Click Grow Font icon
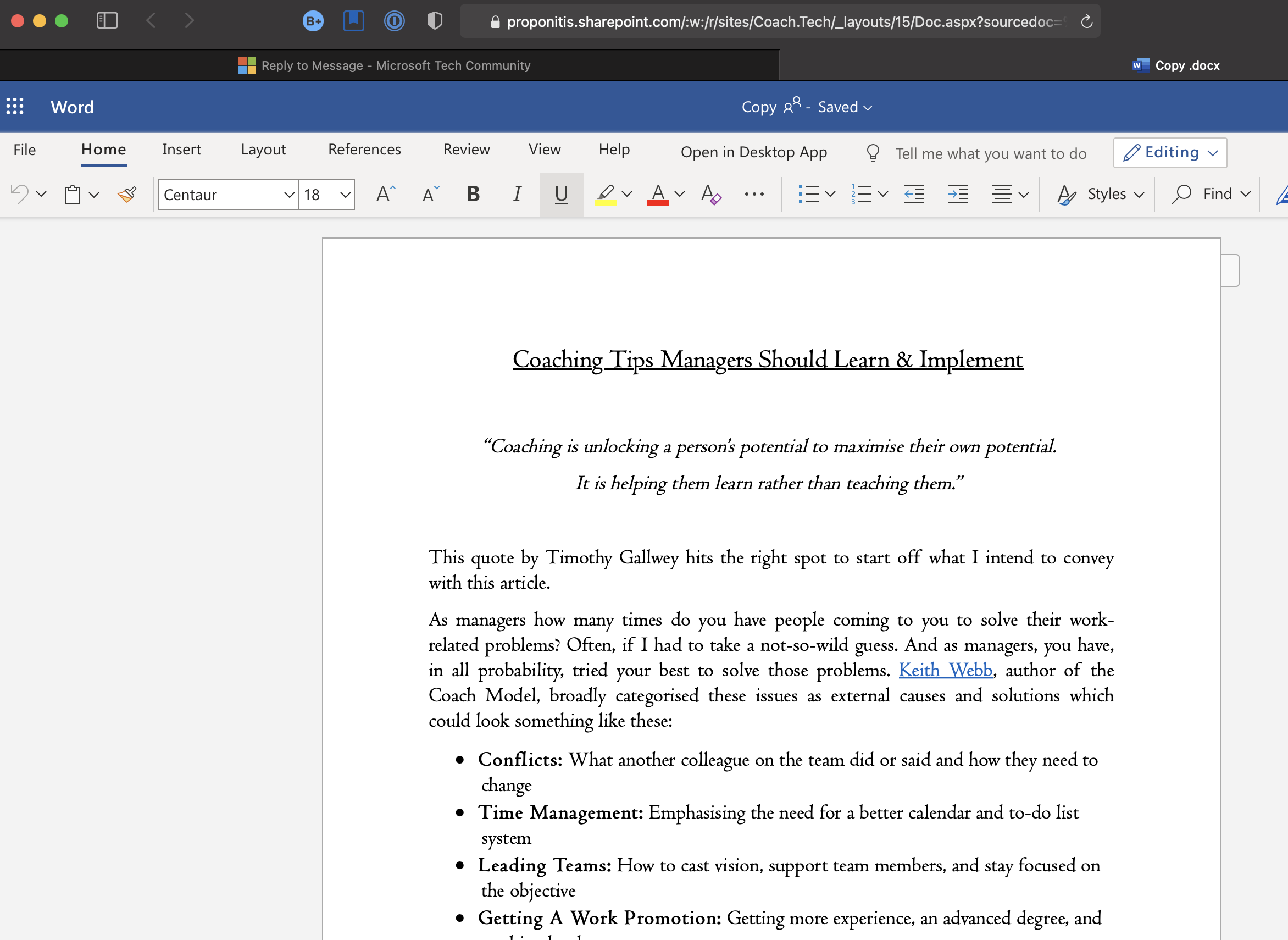Image resolution: width=1288 pixels, height=940 pixels. coord(386,194)
